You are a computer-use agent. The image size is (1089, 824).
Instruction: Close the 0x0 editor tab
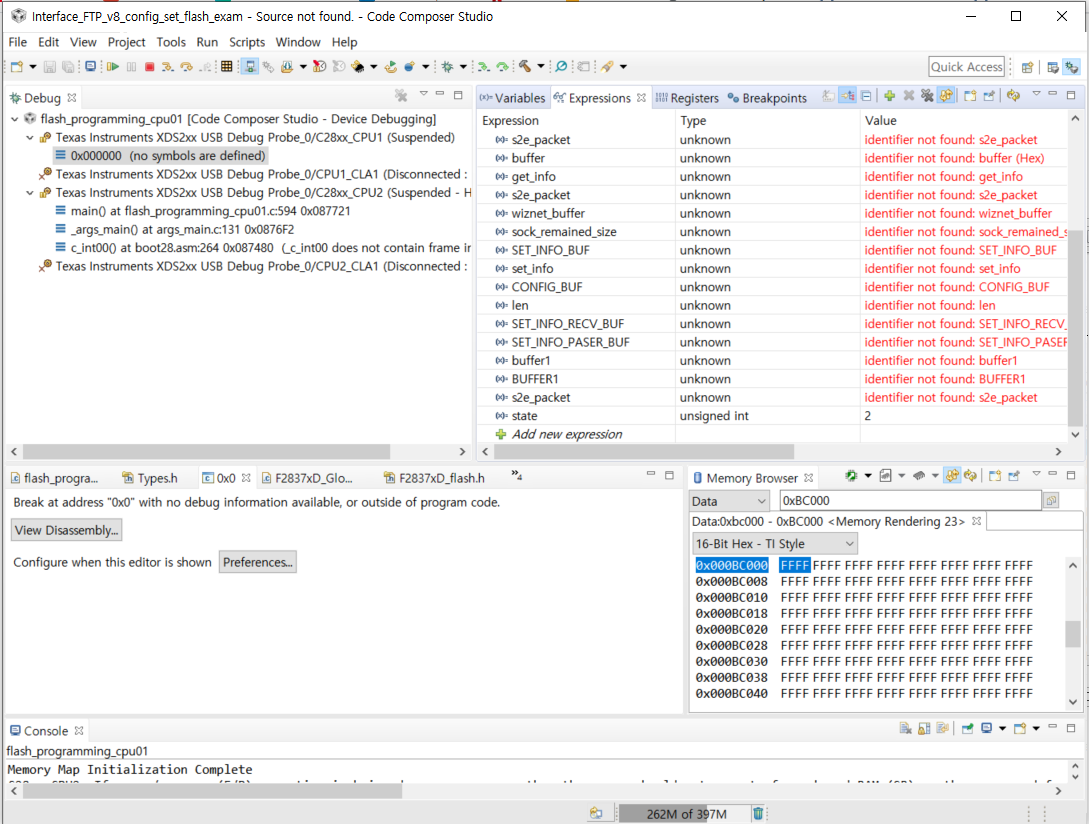[246, 478]
